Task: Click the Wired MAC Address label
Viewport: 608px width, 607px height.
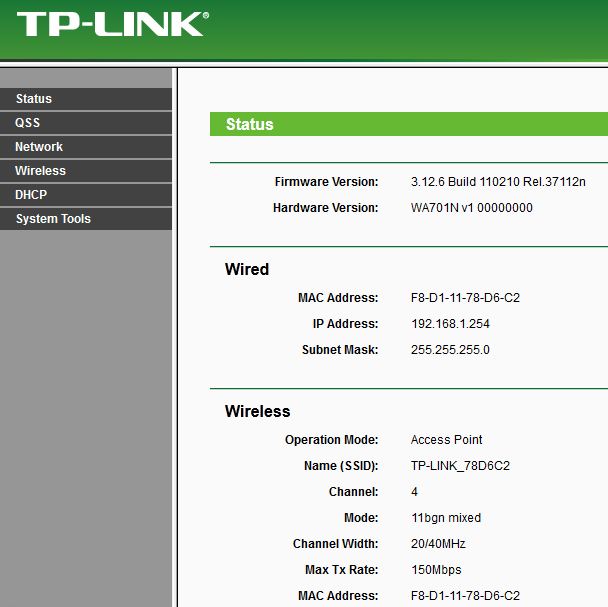Action: pos(338,298)
